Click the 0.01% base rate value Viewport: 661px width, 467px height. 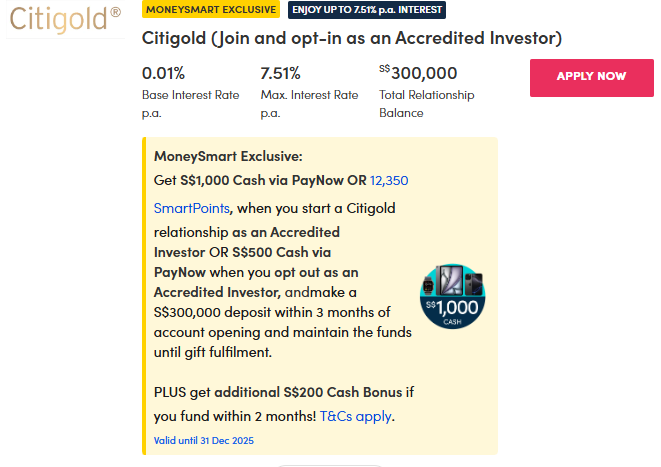pyautogui.click(x=164, y=73)
